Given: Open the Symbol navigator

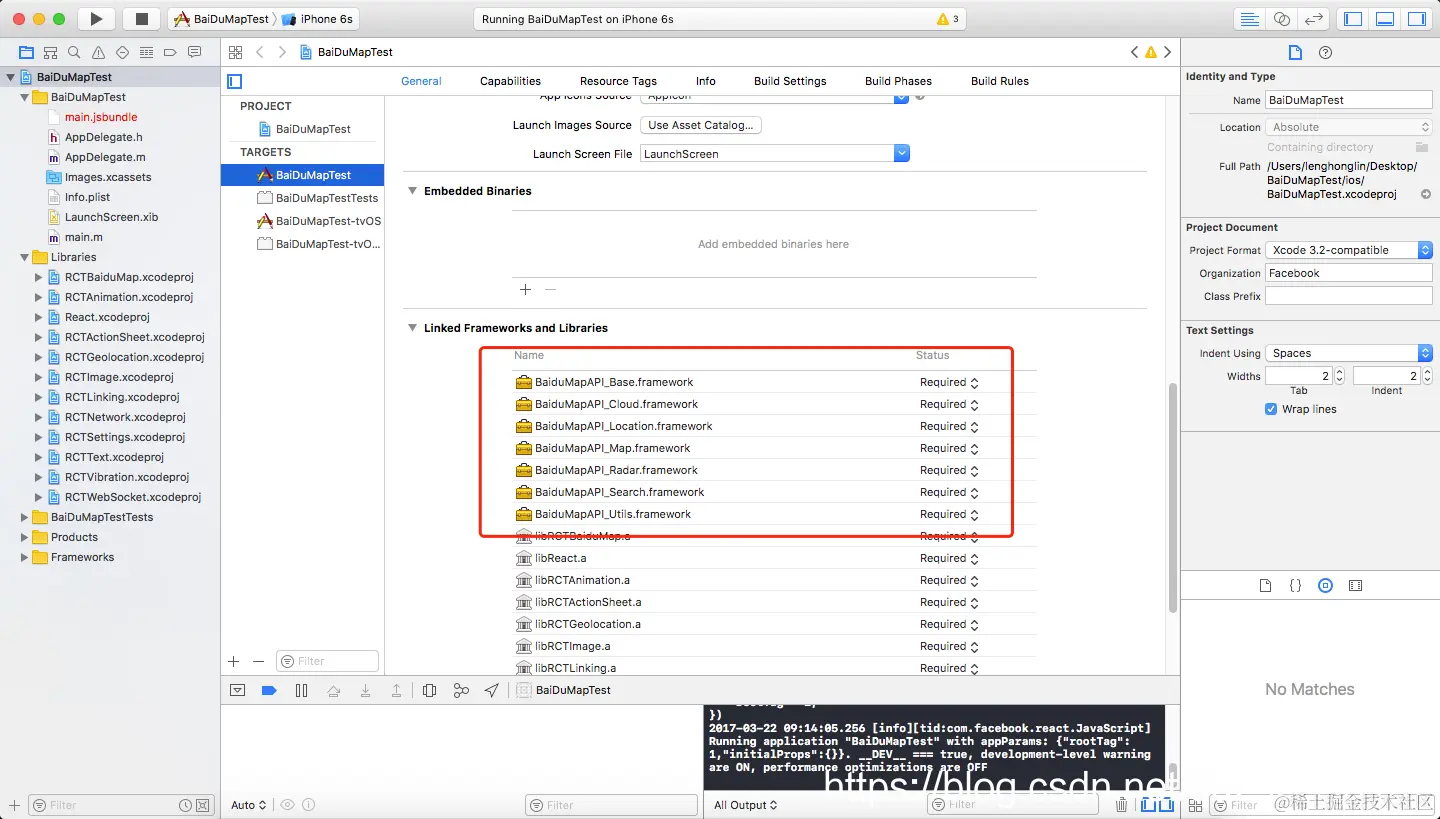Looking at the screenshot, I should point(50,52).
